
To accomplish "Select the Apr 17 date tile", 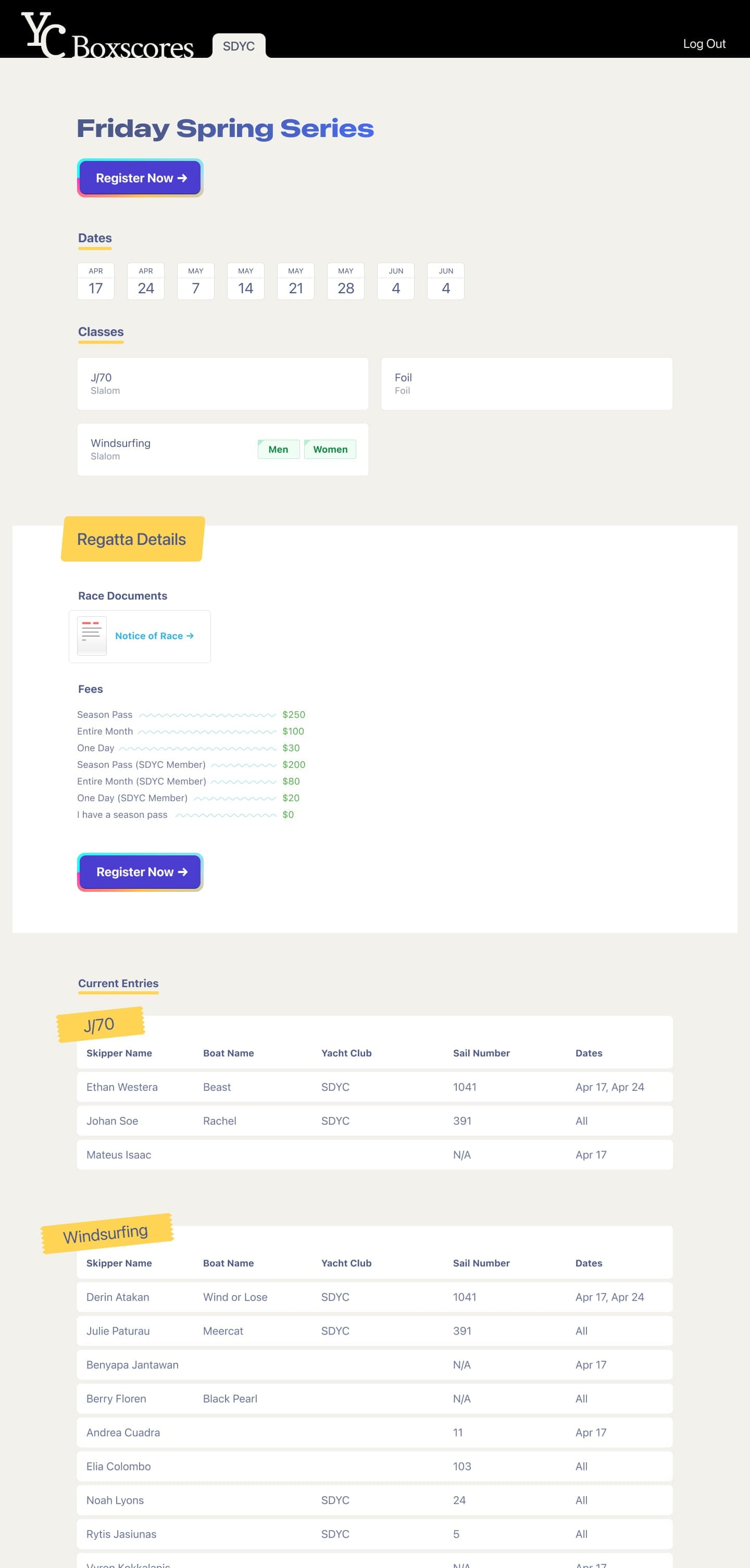I will click(96, 281).
